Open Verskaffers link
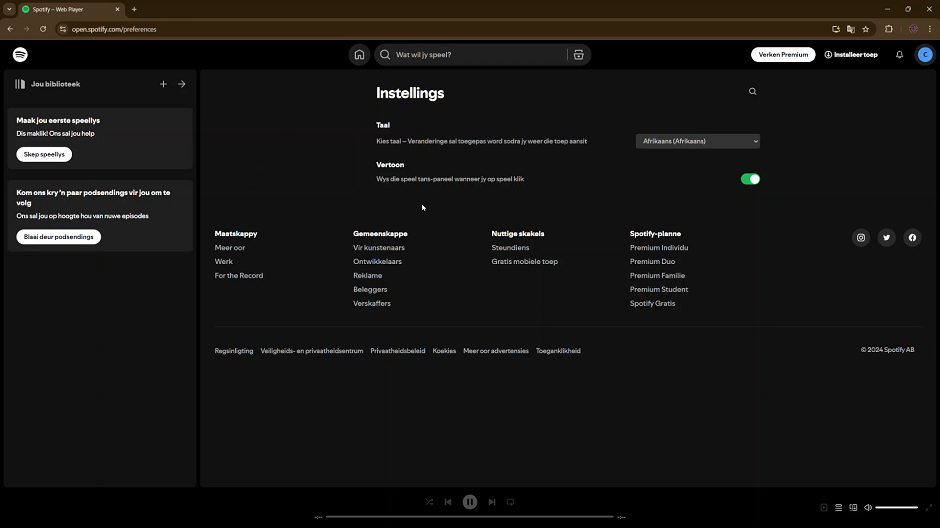 pyautogui.click(x=372, y=303)
